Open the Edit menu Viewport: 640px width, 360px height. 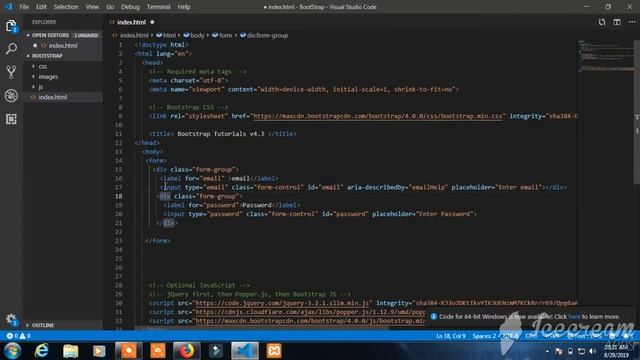coord(41,7)
